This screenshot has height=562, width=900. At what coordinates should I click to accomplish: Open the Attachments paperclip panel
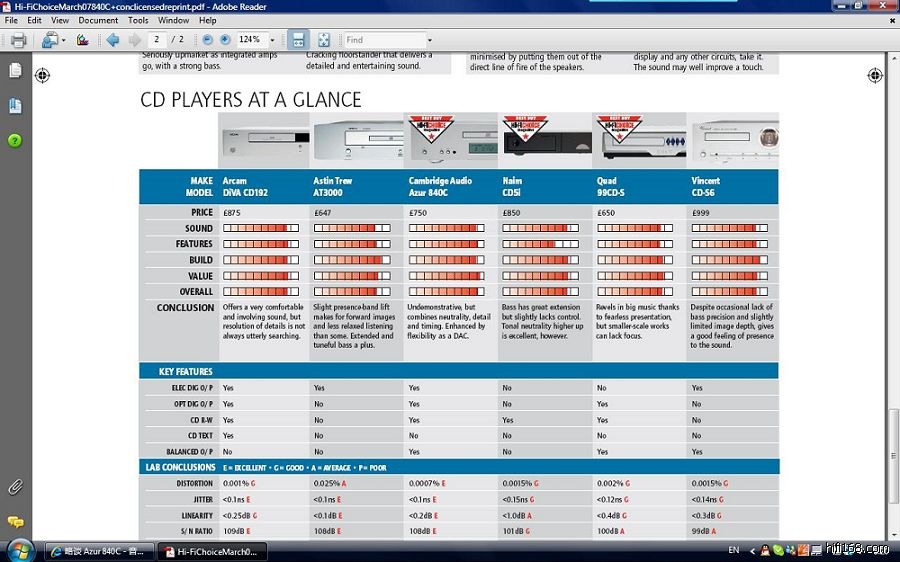click(x=15, y=487)
